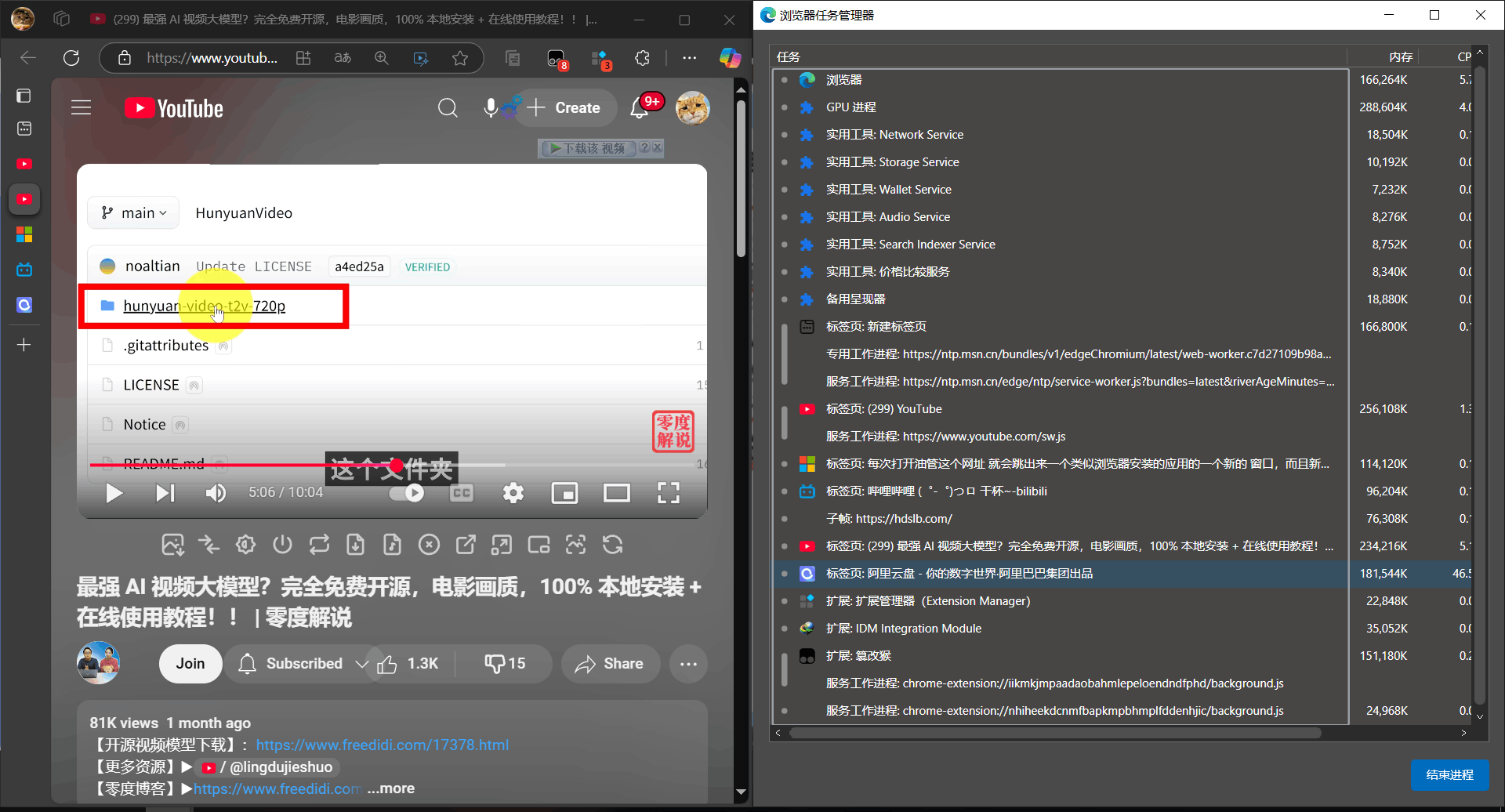1505x812 pixels.
Task: Mute the video volume speaker
Action: (x=216, y=493)
